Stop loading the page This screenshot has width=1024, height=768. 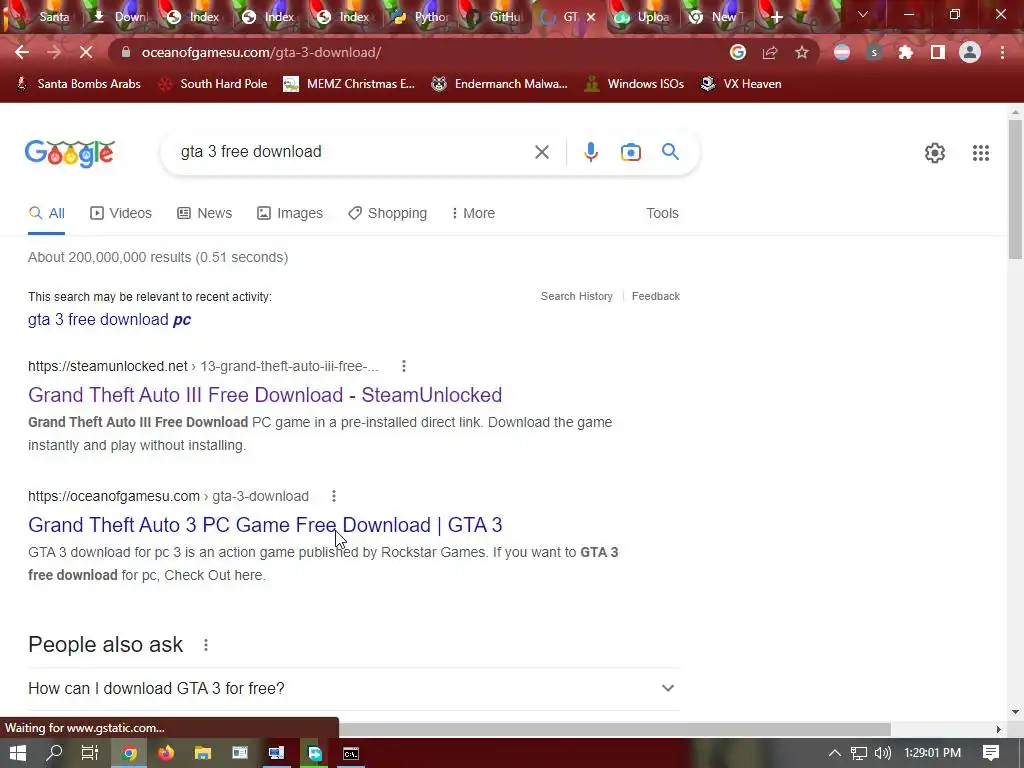[x=86, y=52]
